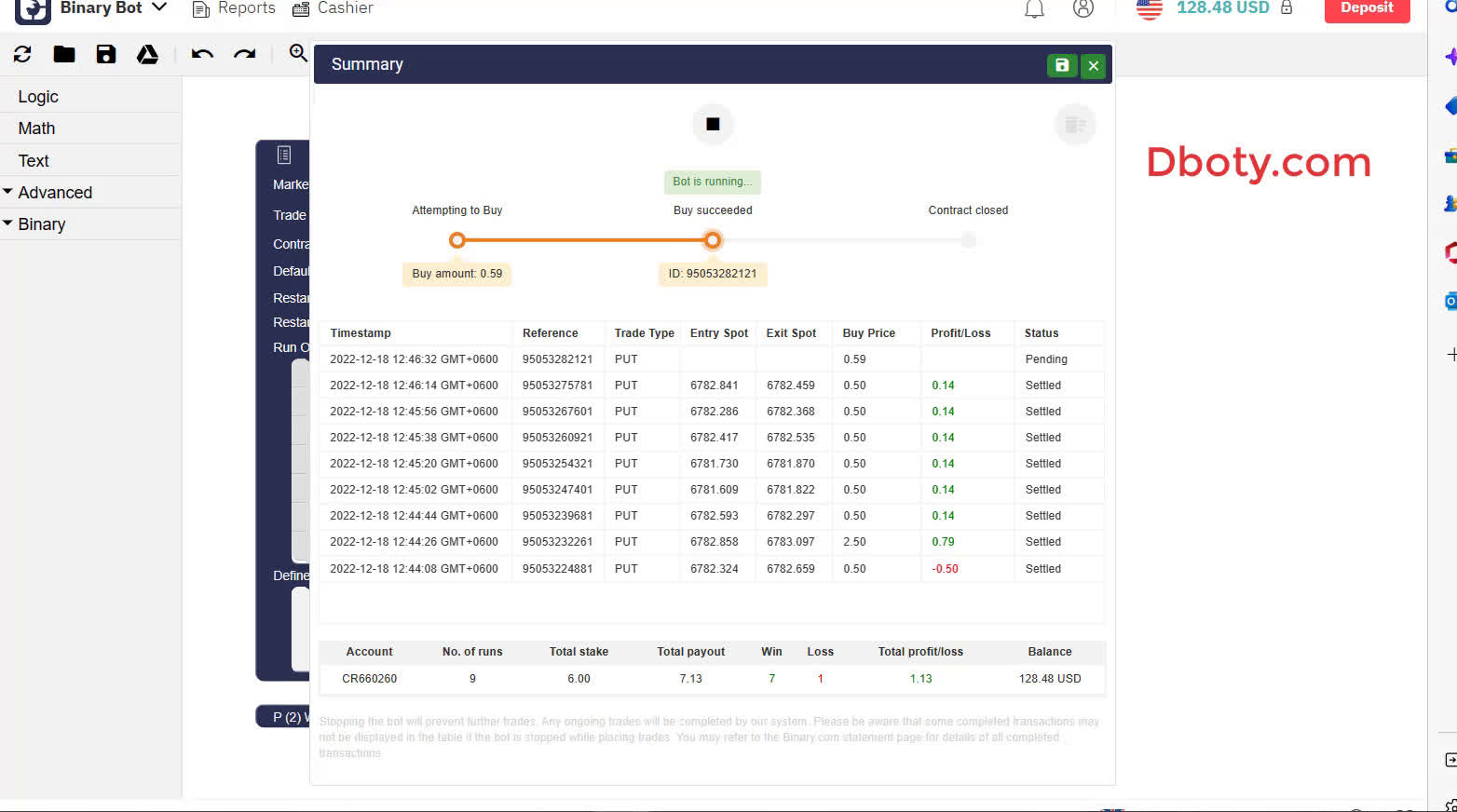Screen dimensions: 1457x812
Task: Select the Math block category
Action: pyautogui.click(x=36, y=129)
